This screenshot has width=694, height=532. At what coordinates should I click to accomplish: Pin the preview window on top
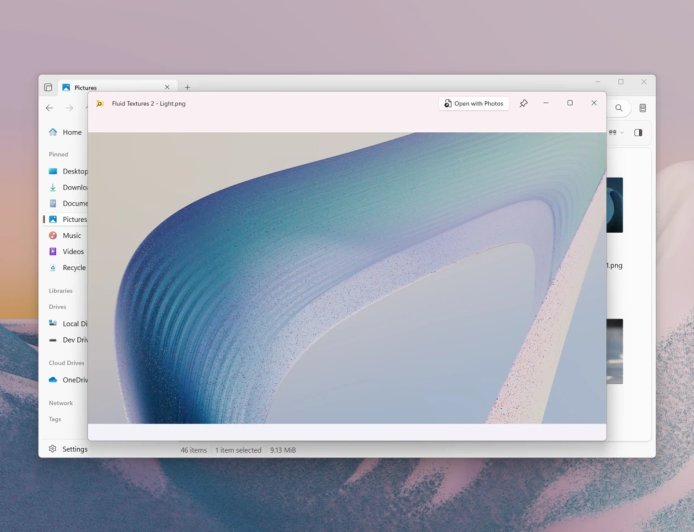524,104
